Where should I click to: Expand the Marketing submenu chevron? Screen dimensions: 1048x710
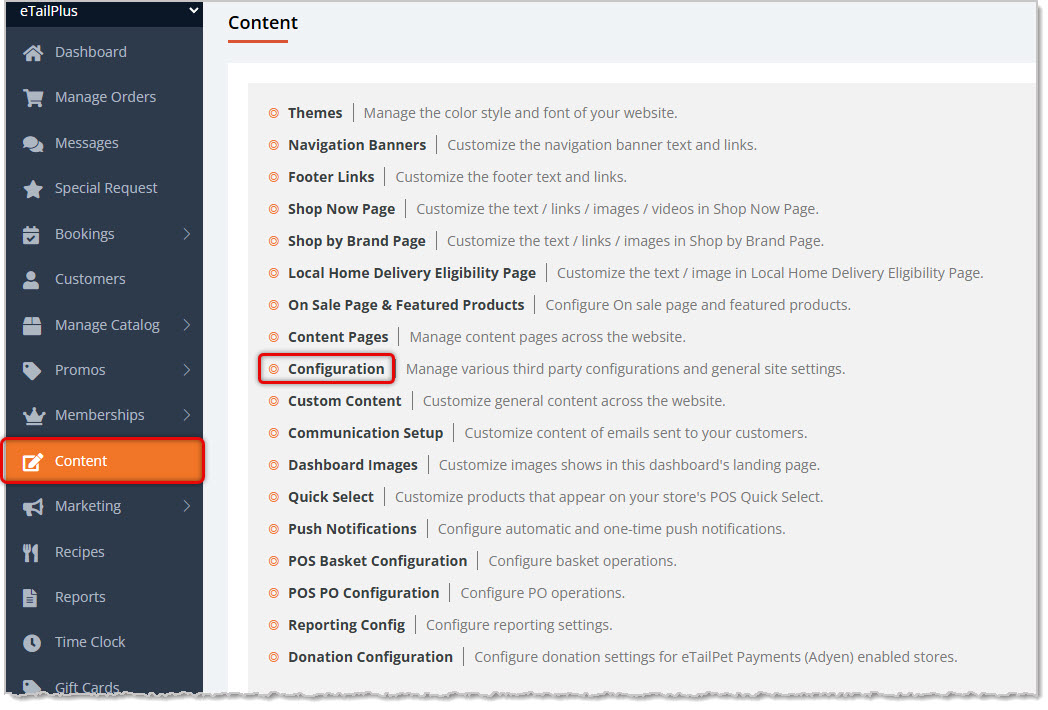tap(186, 506)
